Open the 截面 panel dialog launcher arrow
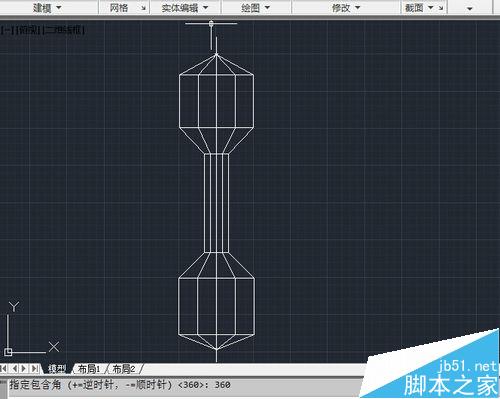 (x=441, y=8)
